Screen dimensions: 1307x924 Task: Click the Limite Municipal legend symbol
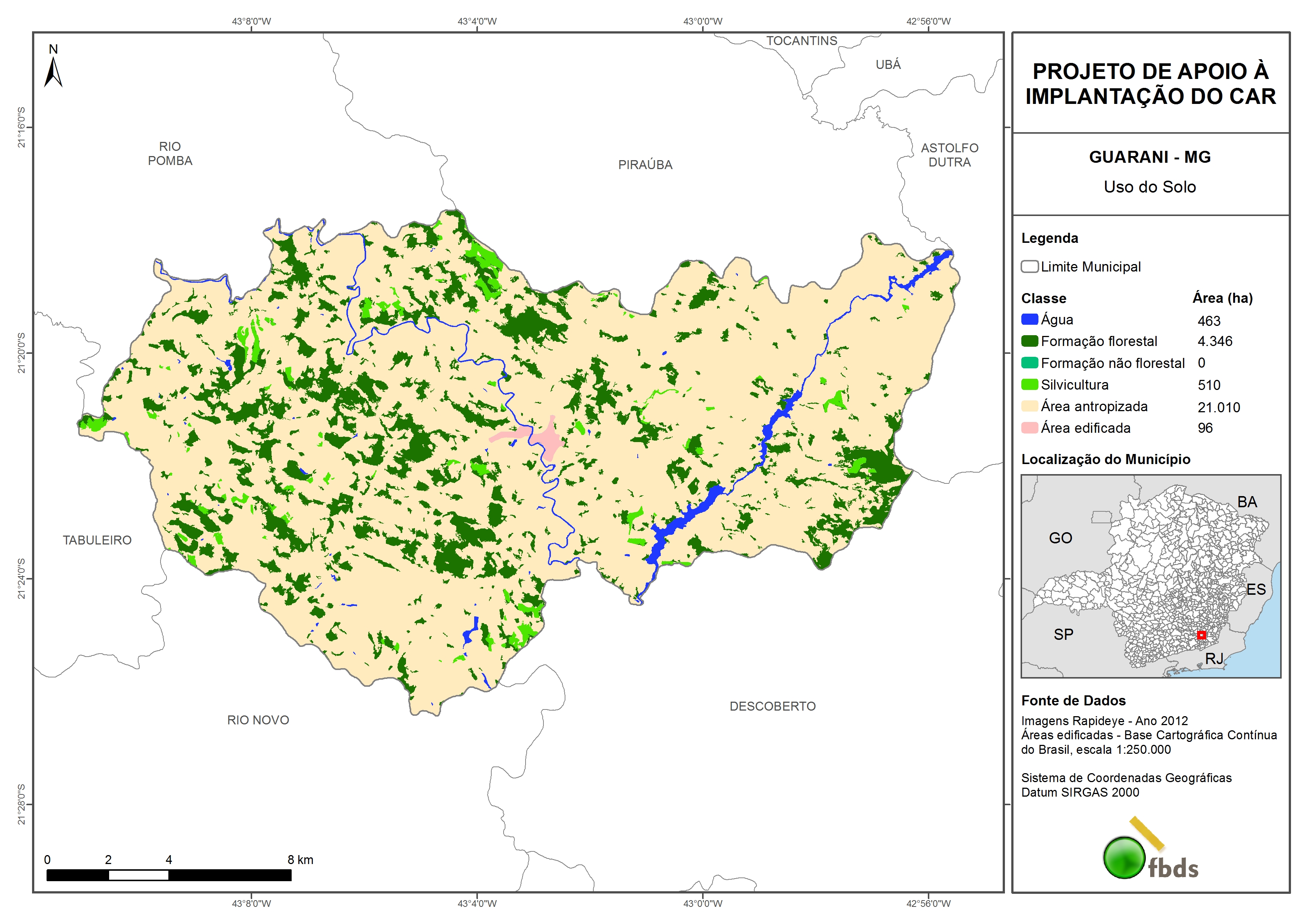pyautogui.click(x=1029, y=266)
